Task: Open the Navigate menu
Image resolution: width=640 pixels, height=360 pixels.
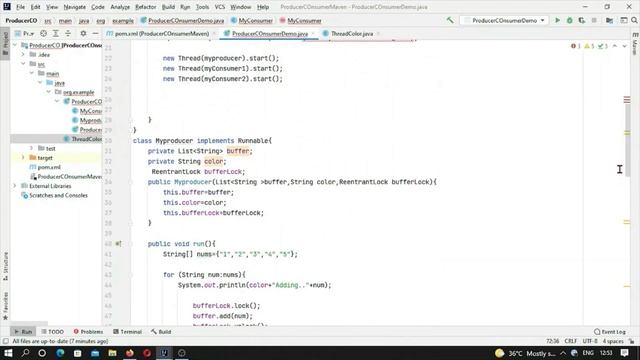Action: pyautogui.click(x=75, y=7)
